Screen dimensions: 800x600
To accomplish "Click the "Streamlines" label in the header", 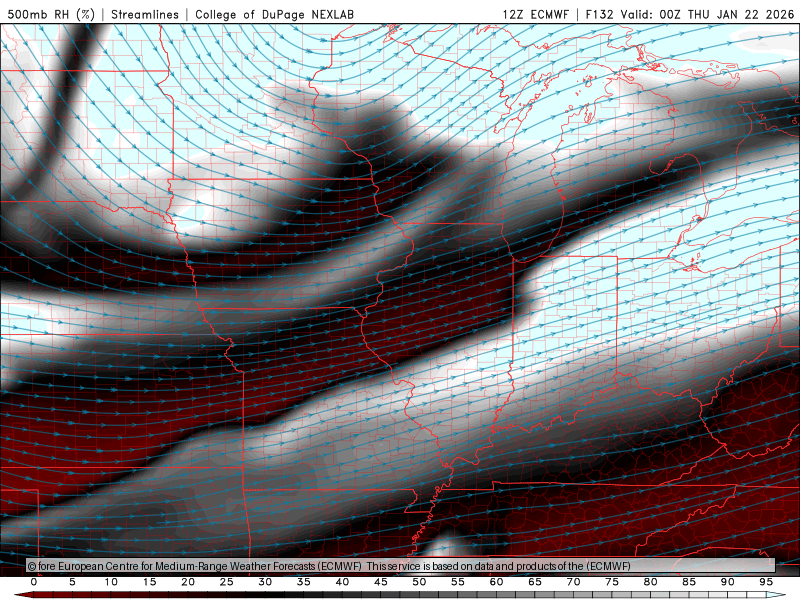I will 145,14.
